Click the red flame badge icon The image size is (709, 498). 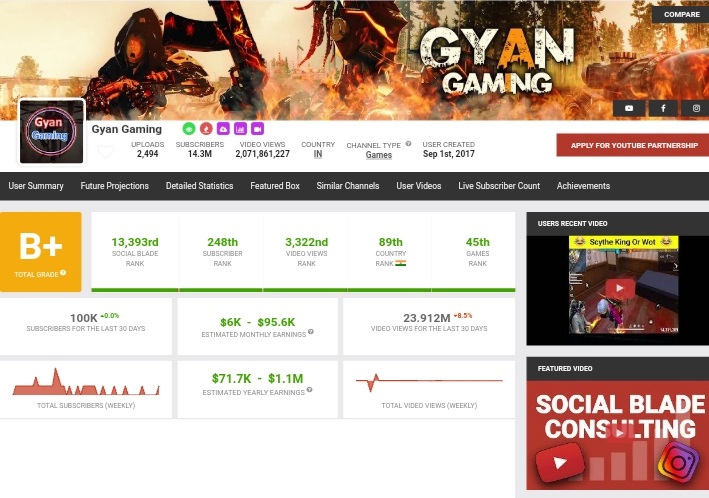tap(206, 129)
